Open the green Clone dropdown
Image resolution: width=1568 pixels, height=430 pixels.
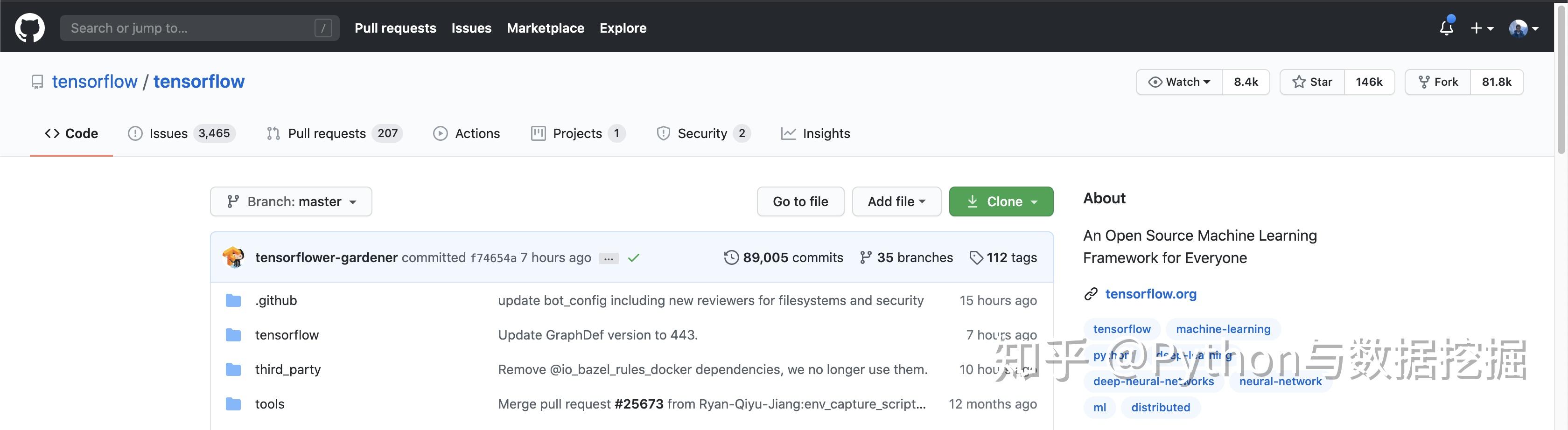click(1001, 201)
